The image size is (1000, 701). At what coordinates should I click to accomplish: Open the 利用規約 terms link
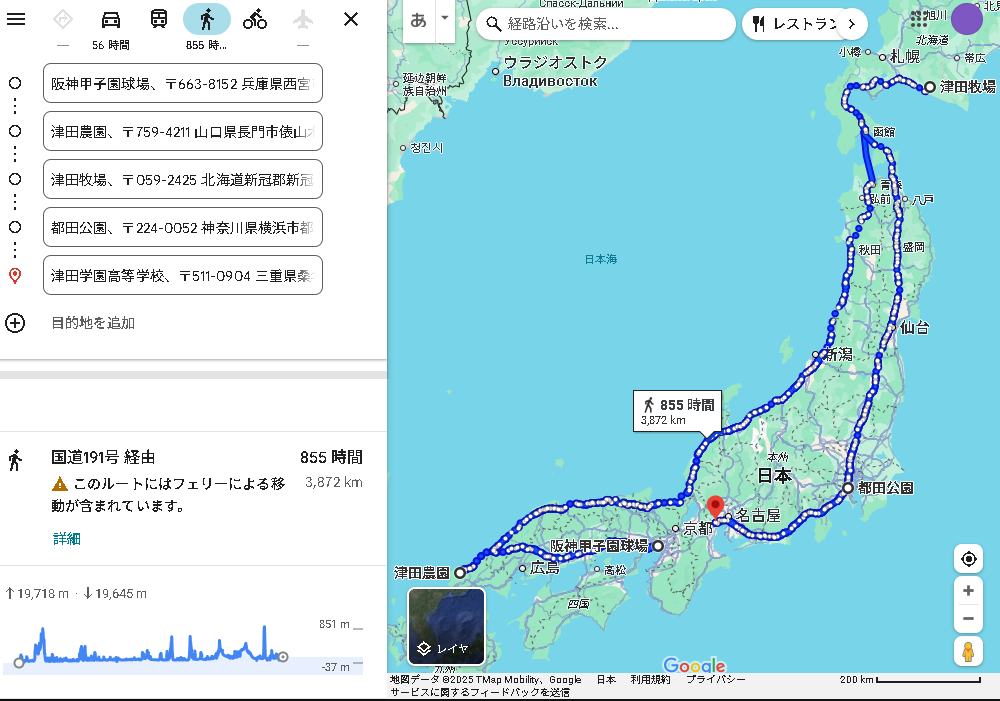[650, 679]
